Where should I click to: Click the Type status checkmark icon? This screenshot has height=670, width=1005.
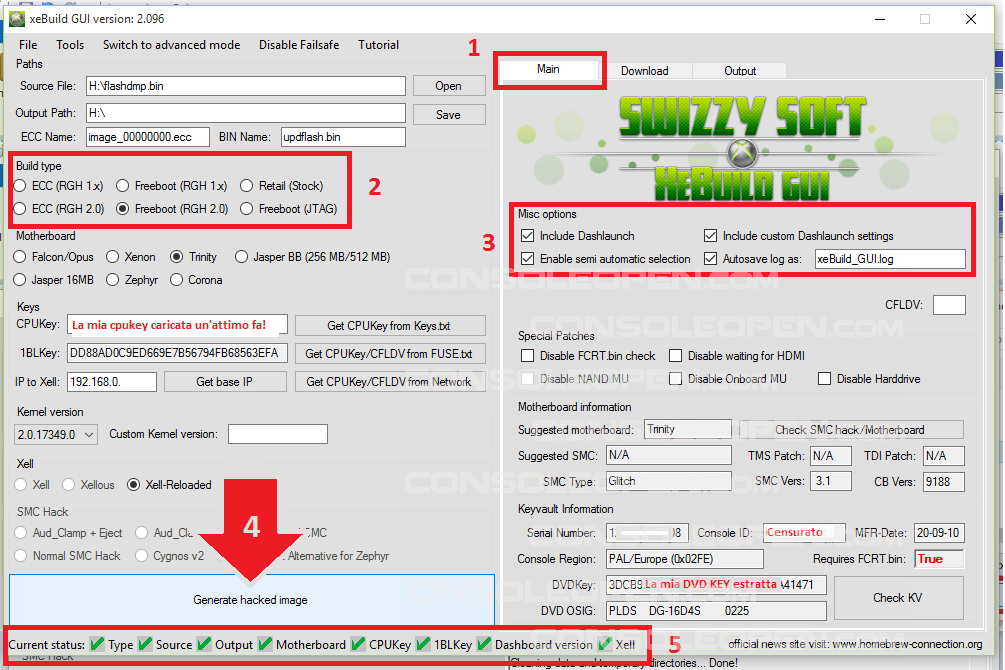[97, 644]
